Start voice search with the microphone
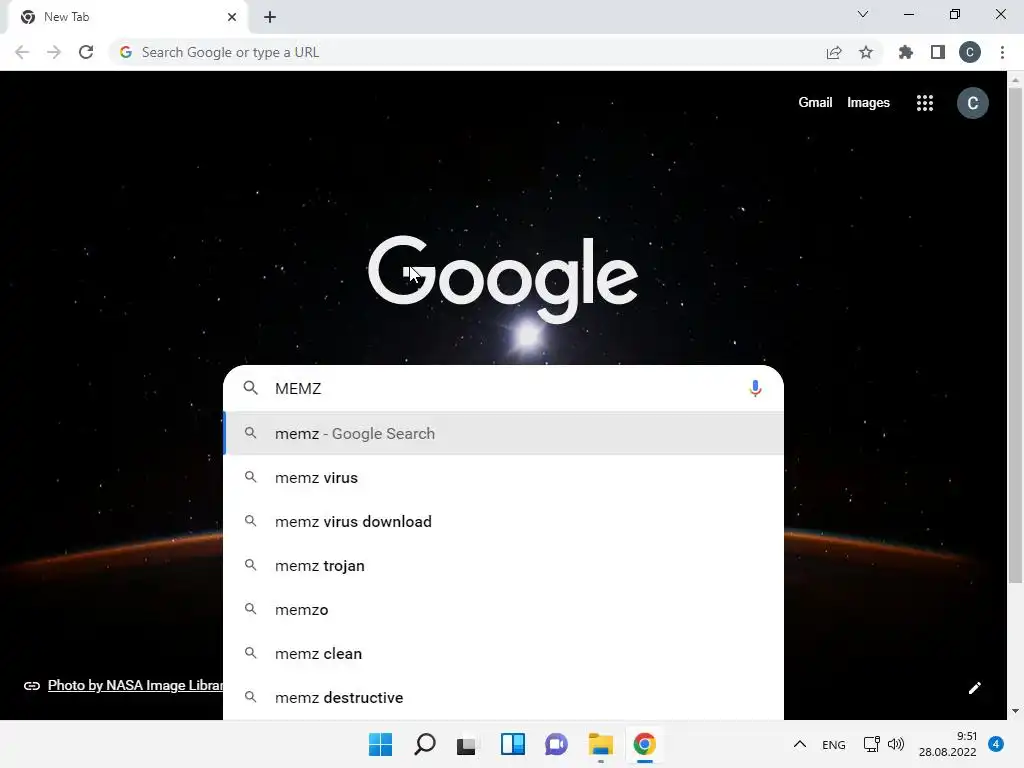 [x=755, y=389]
